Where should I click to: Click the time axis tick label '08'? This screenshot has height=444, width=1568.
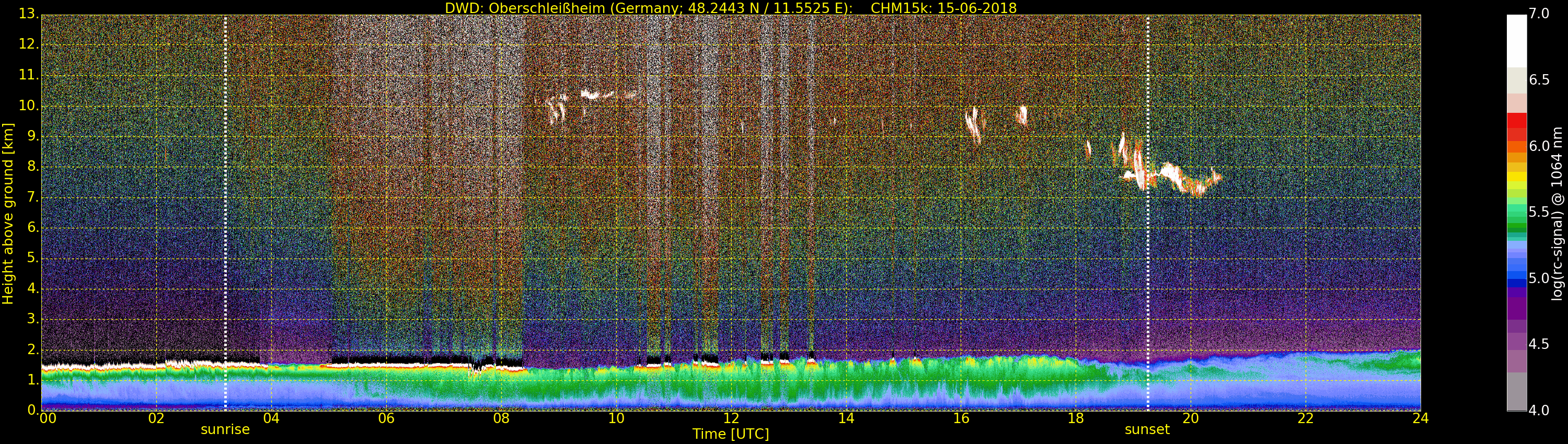click(x=501, y=418)
